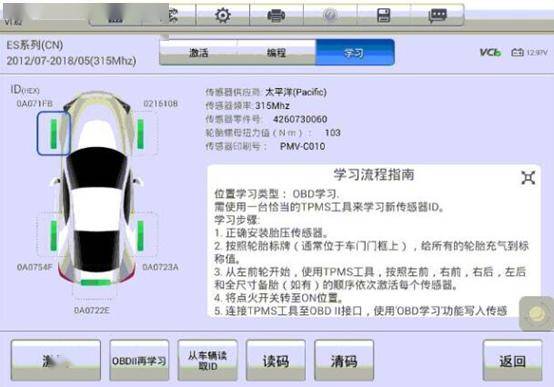Click the 位置学习类型 OBD学习 line
The width and height of the screenshot is (554, 387).
(277, 194)
